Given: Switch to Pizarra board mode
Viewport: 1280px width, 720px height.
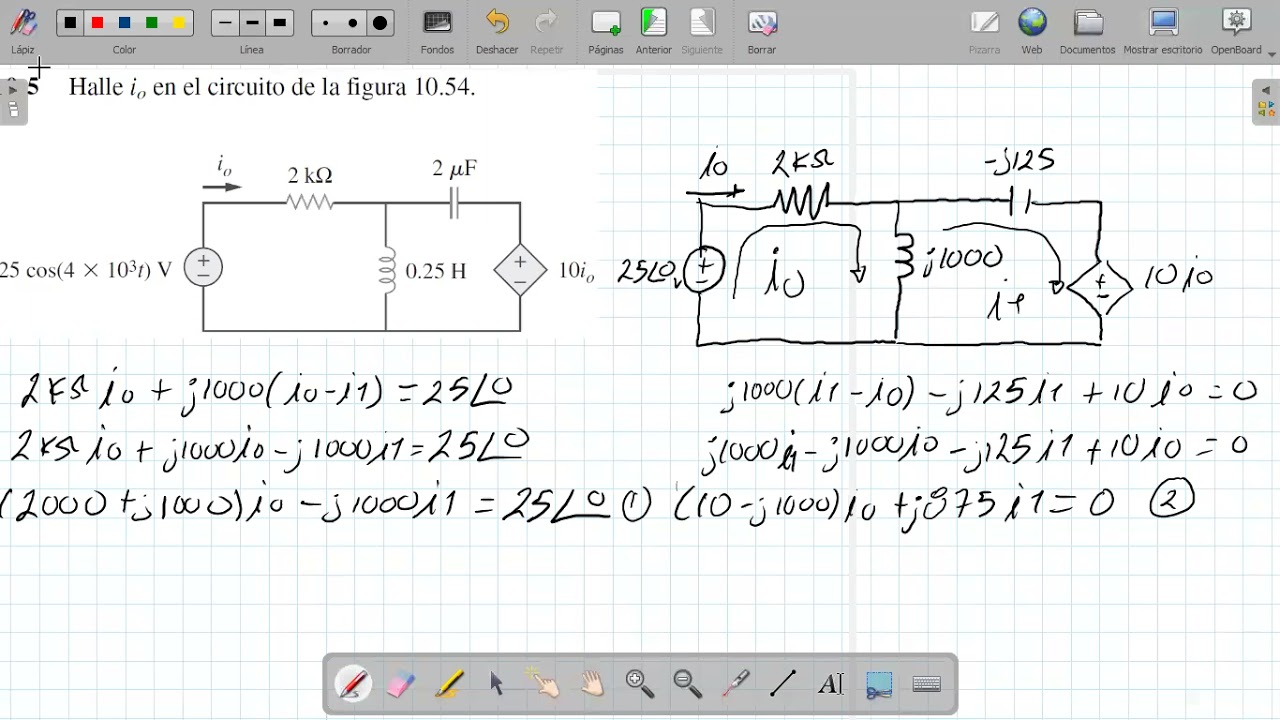Looking at the screenshot, I should click(984, 30).
